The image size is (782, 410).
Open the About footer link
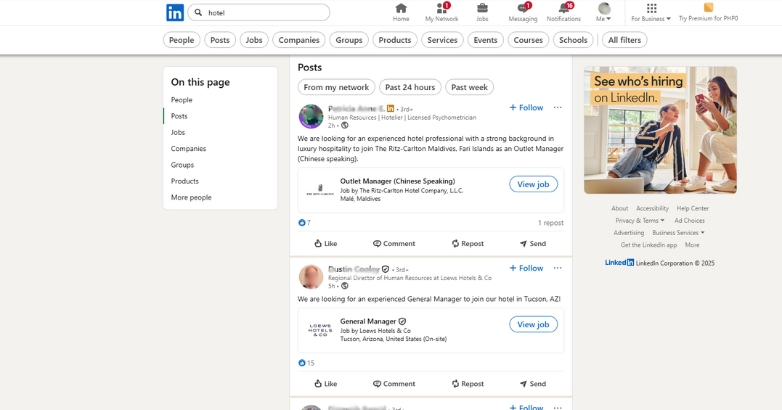619,208
